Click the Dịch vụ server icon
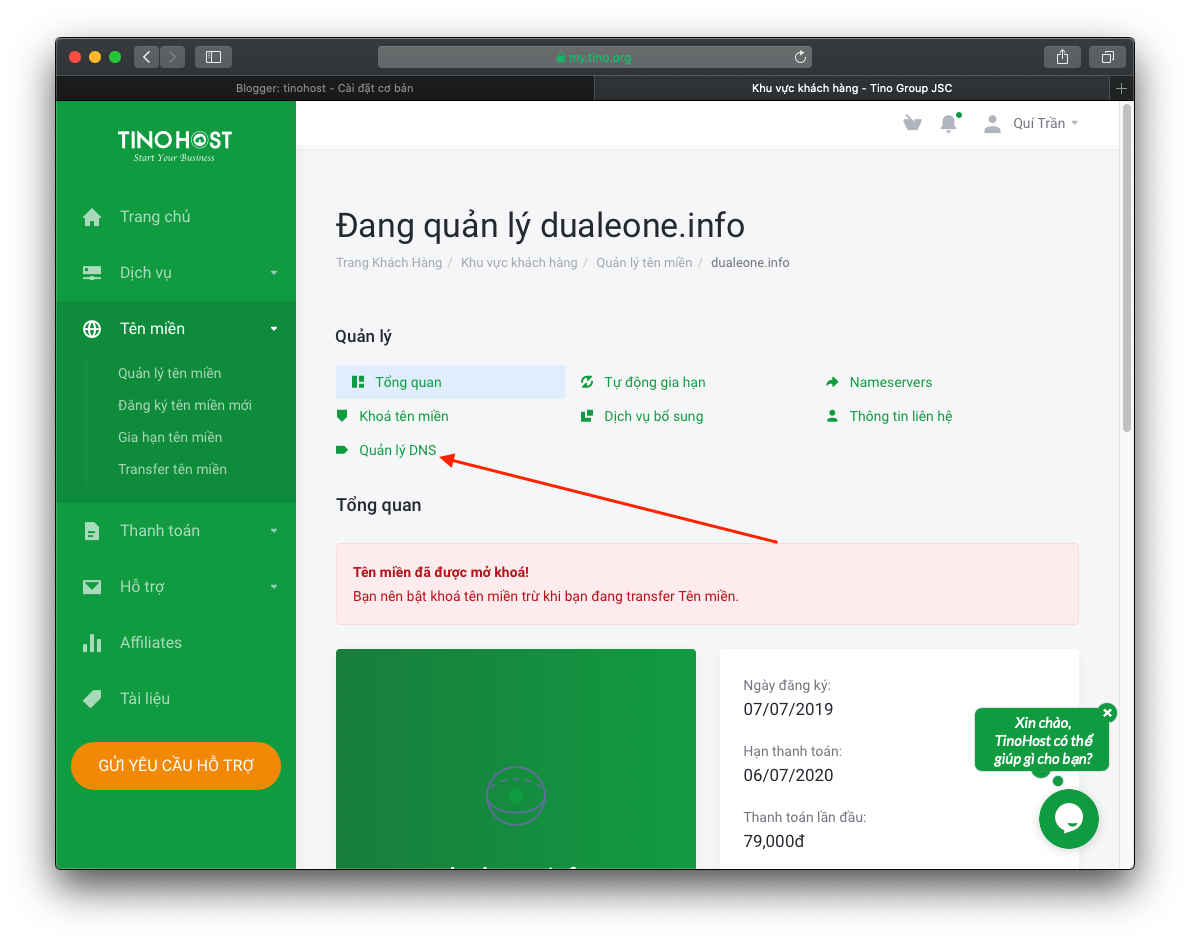Image resolution: width=1190 pixels, height=943 pixels. click(x=92, y=273)
